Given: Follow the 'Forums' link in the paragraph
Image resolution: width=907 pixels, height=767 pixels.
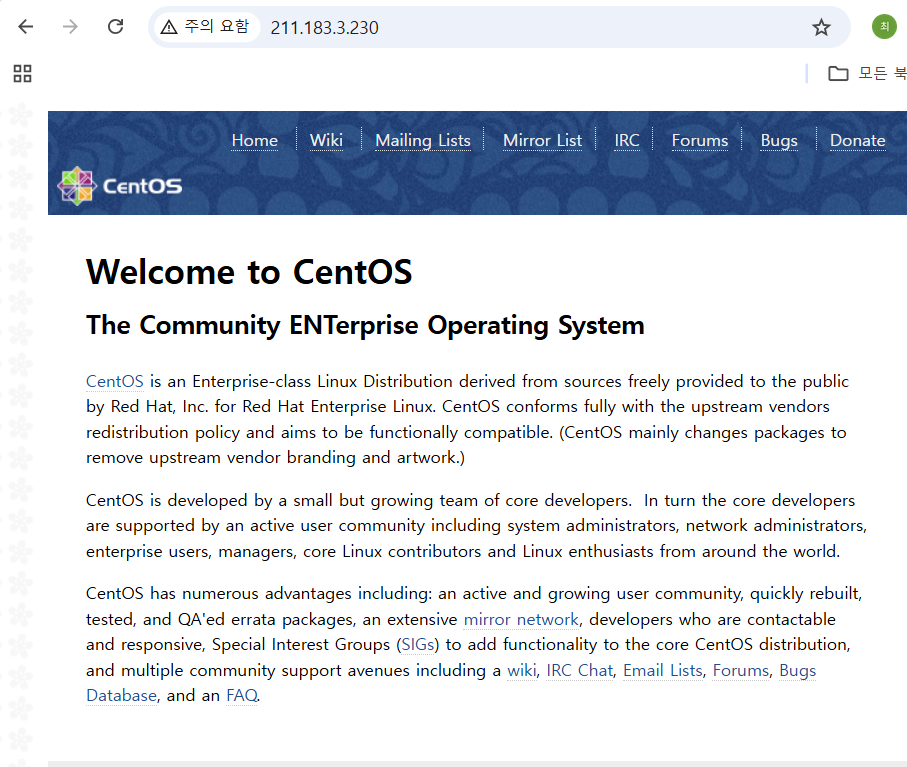Looking at the screenshot, I should coord(741,670).
